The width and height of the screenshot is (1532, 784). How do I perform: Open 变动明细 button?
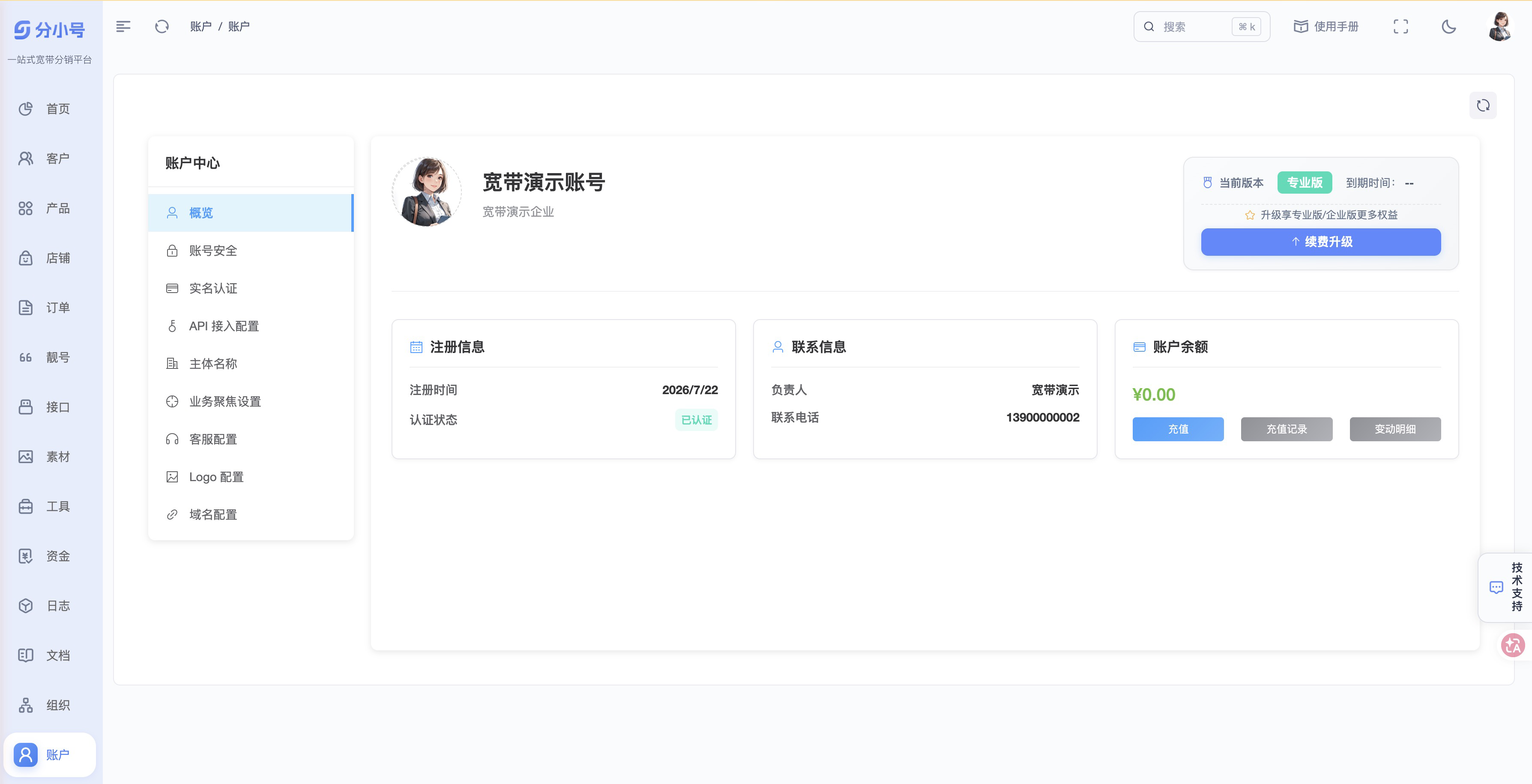(x=1395, y=429)
